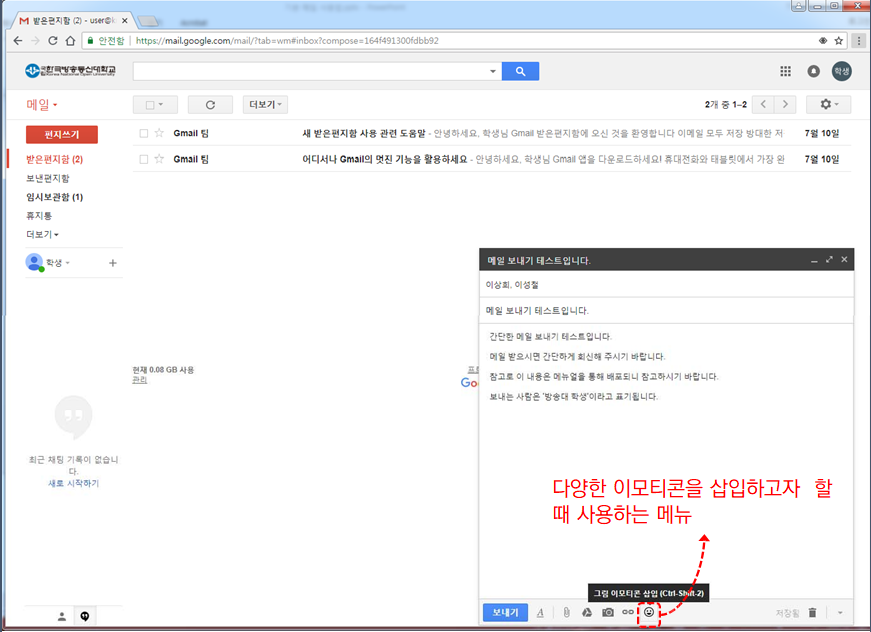Click the browser address bar URL
The image size is (871, 632).
pos(287,41)
